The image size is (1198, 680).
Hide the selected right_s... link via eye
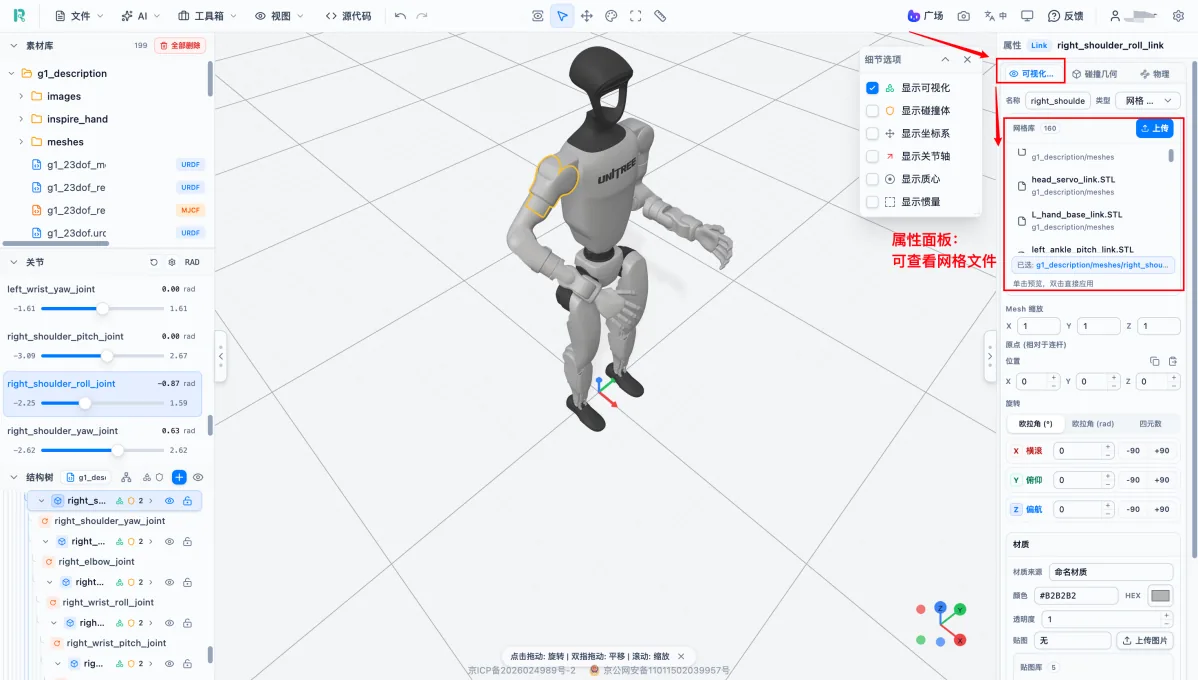coord(169,501)
